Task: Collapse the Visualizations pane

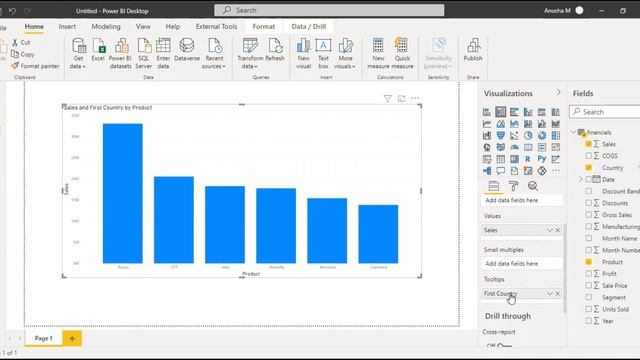Action: [558, 93]
